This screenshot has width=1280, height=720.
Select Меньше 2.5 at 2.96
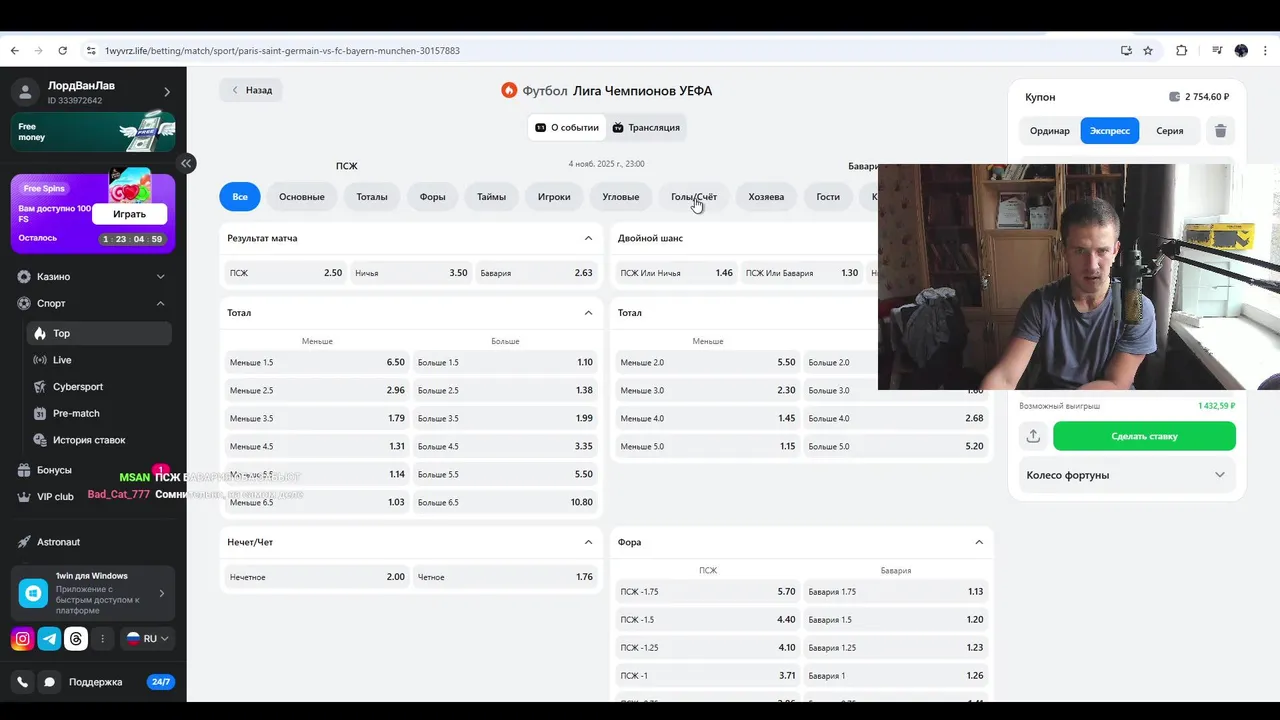(317, 390)
